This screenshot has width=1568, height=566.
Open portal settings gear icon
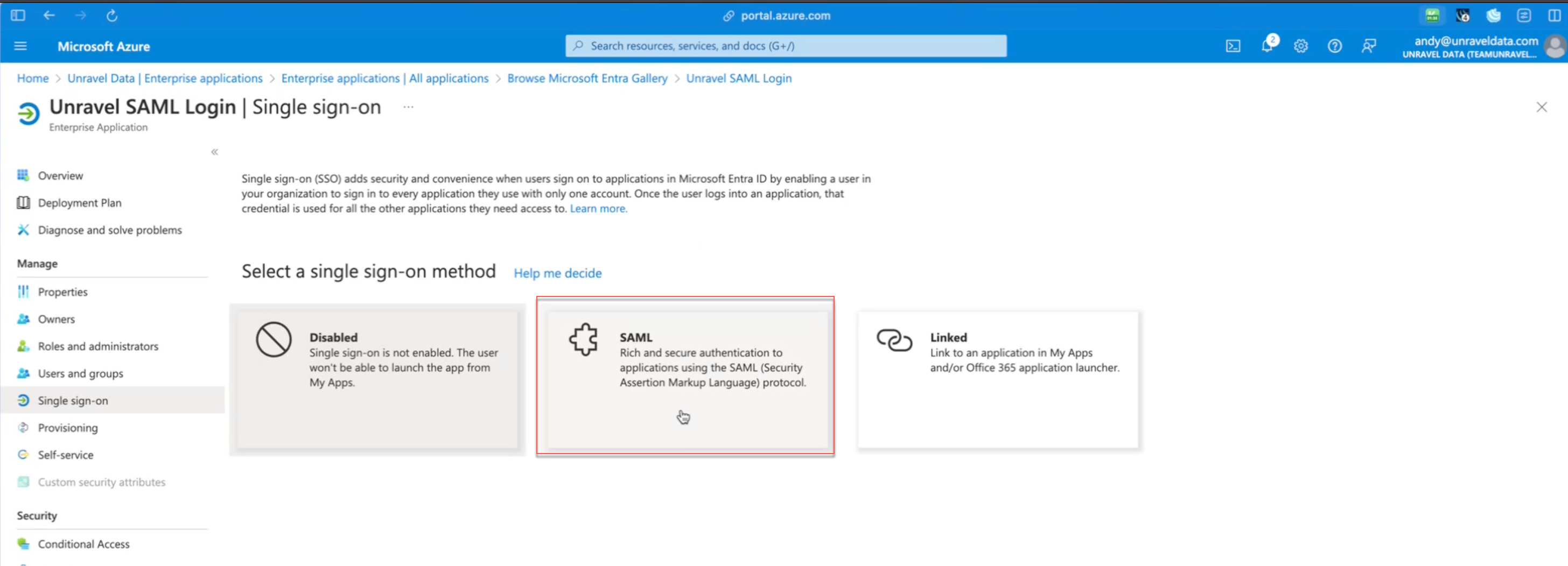coord(1301,46)
